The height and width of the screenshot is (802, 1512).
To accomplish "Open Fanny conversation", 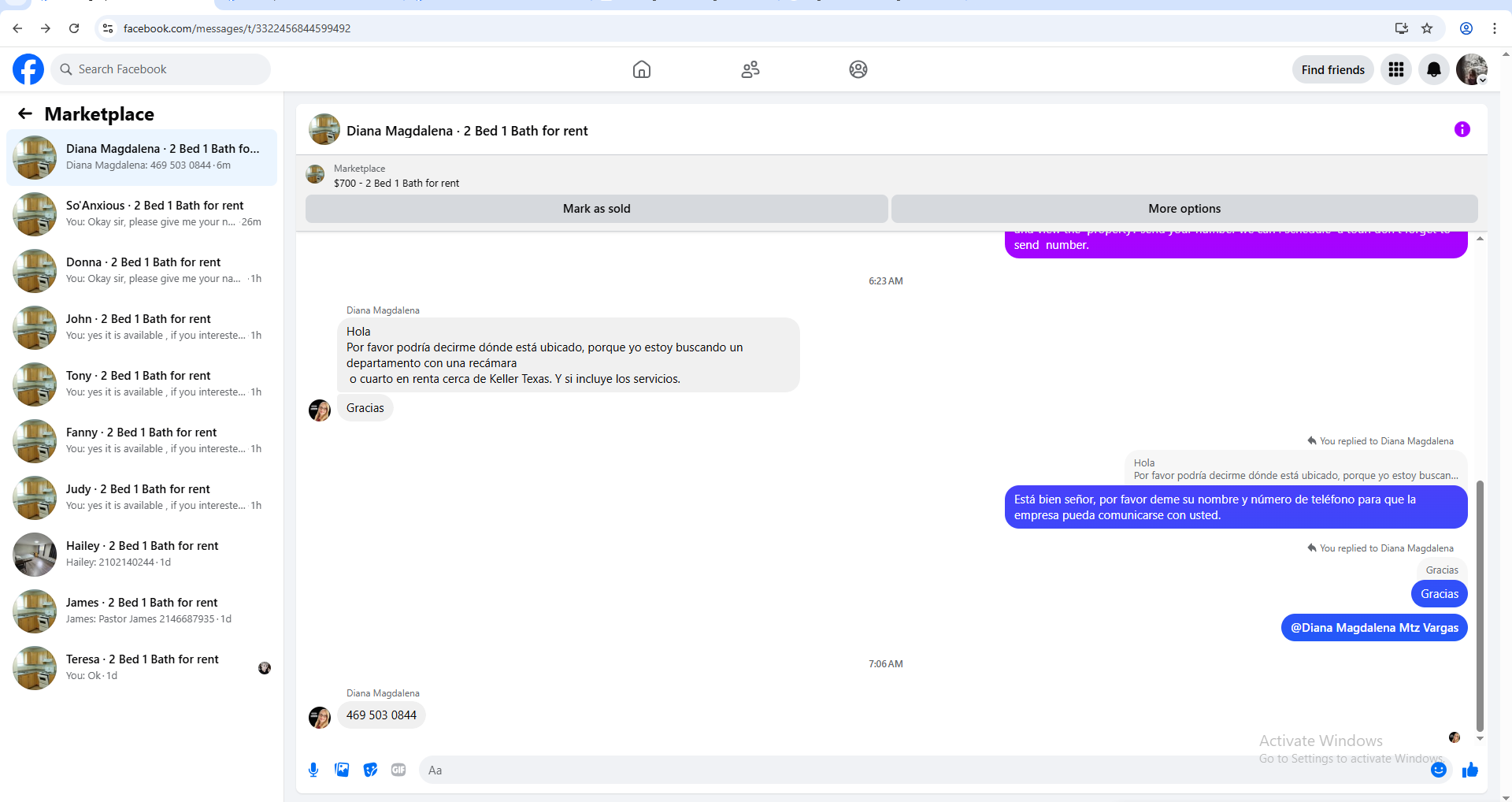I will click(142, 441).
